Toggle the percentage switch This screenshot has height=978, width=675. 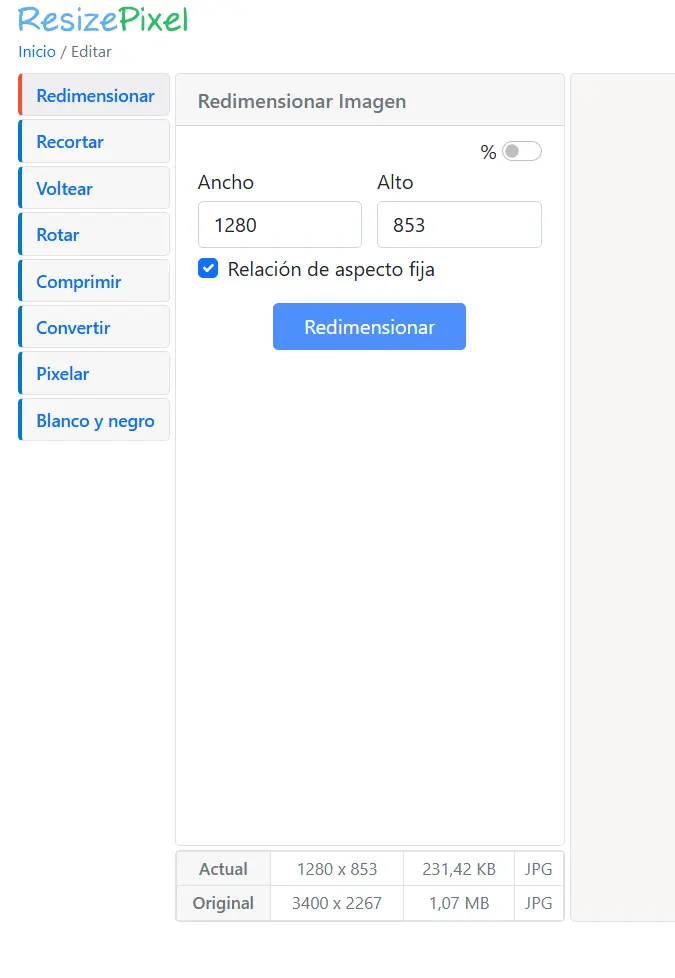click(521, 152)
